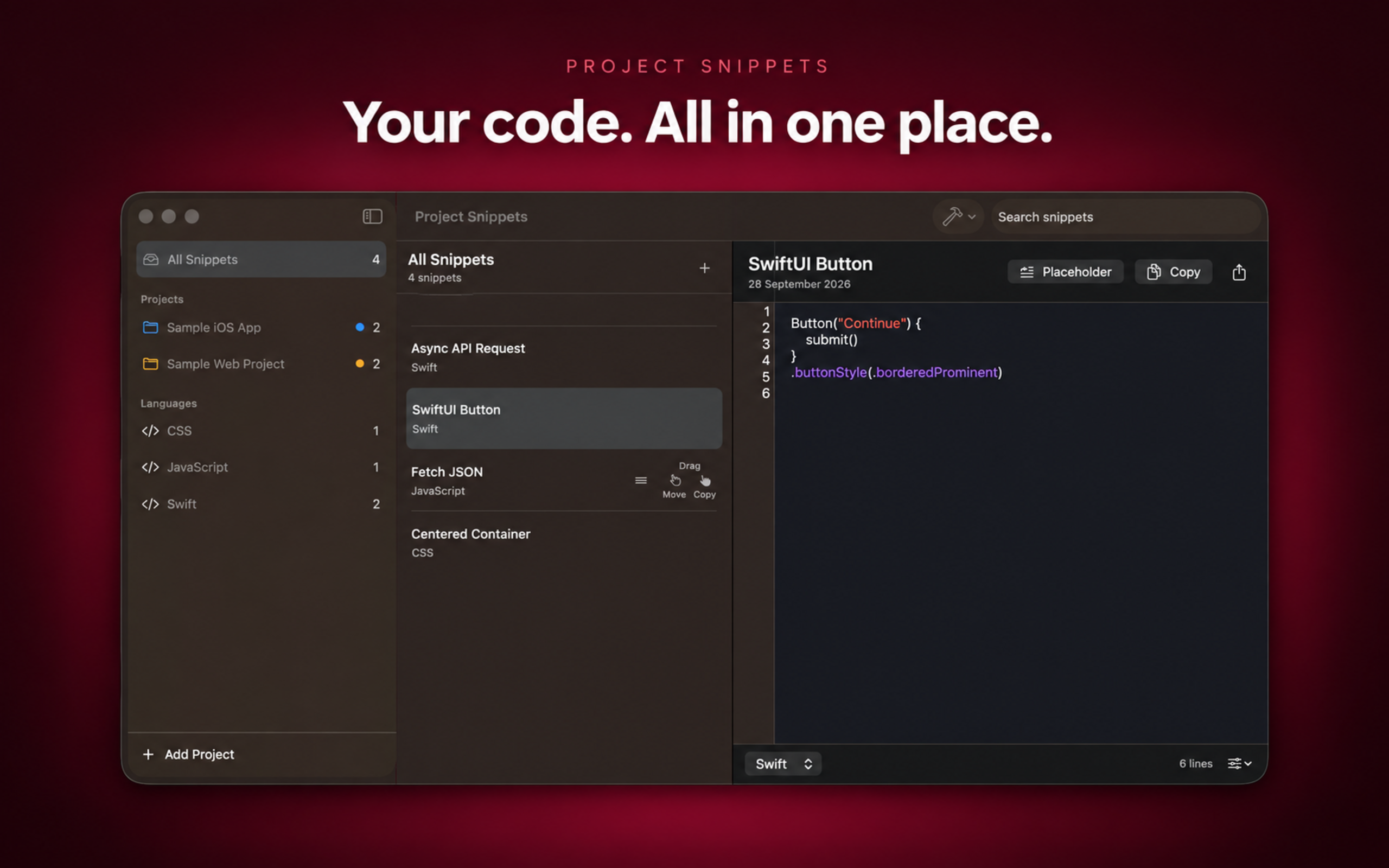Open the Swift language selector dropdown
This screenshot has width=1389, height=868.
click(783, 763)
